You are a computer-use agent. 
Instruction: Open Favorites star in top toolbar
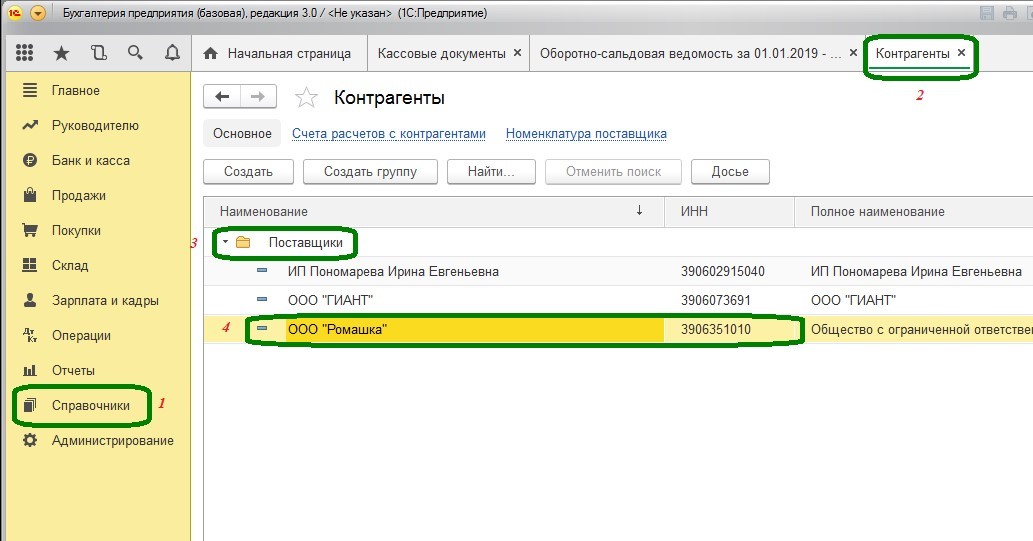(x=61, y=53)
